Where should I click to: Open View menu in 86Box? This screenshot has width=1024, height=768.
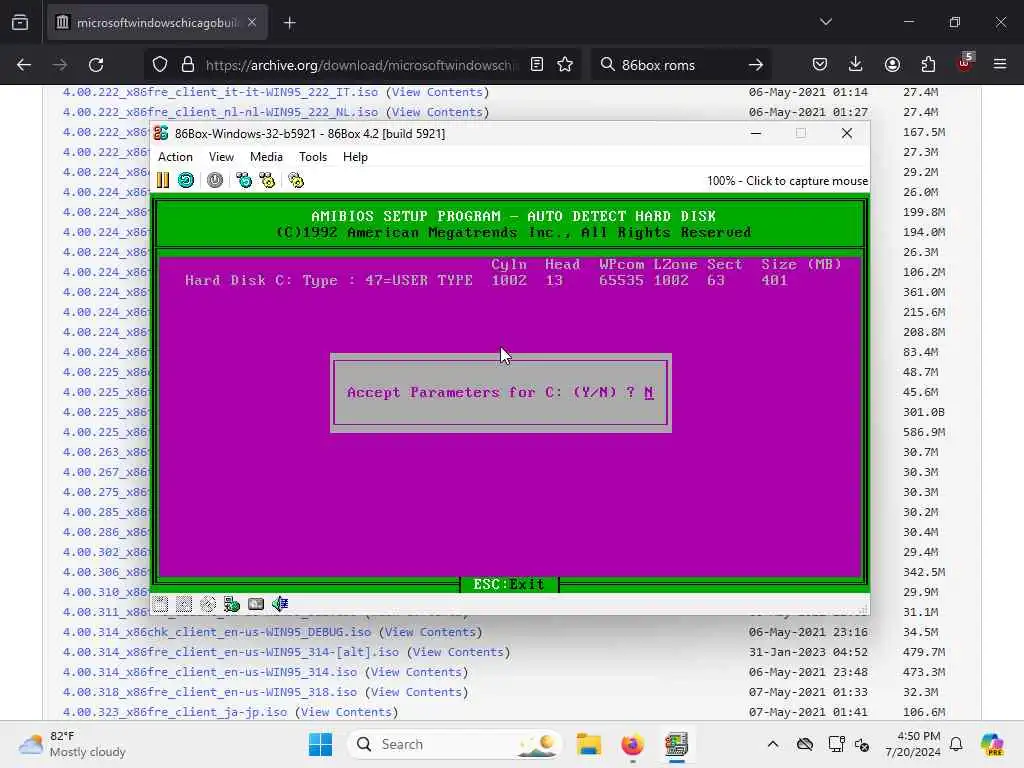click(221, 157)
